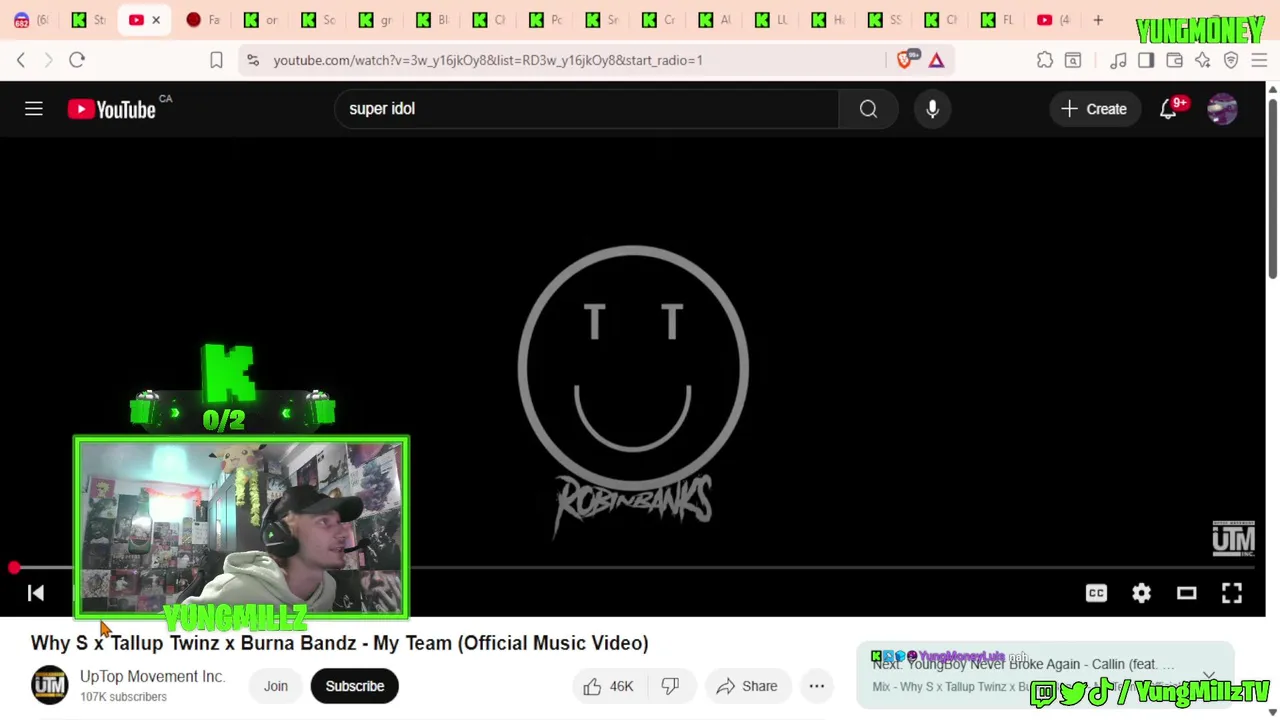The image size is (1280, 720).
Task: Click the Join button
Action: [x=275, y=686]
